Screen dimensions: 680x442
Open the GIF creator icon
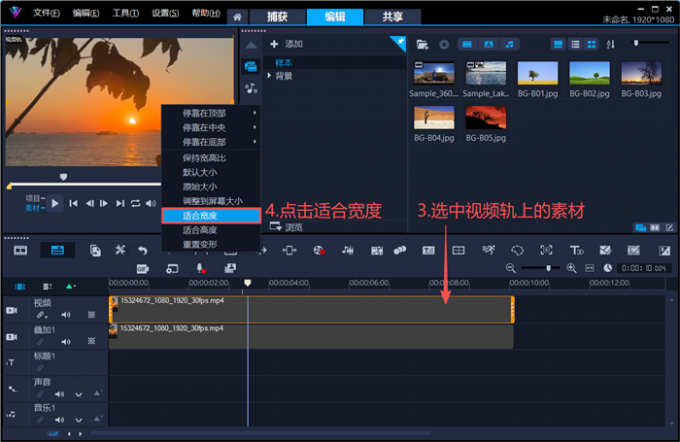coord(143,269)
